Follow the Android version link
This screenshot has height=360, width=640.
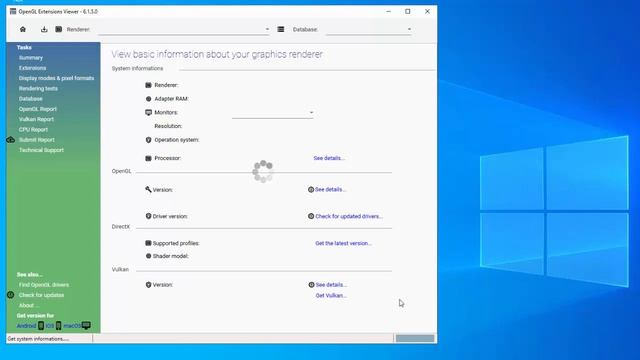[27, 326]
